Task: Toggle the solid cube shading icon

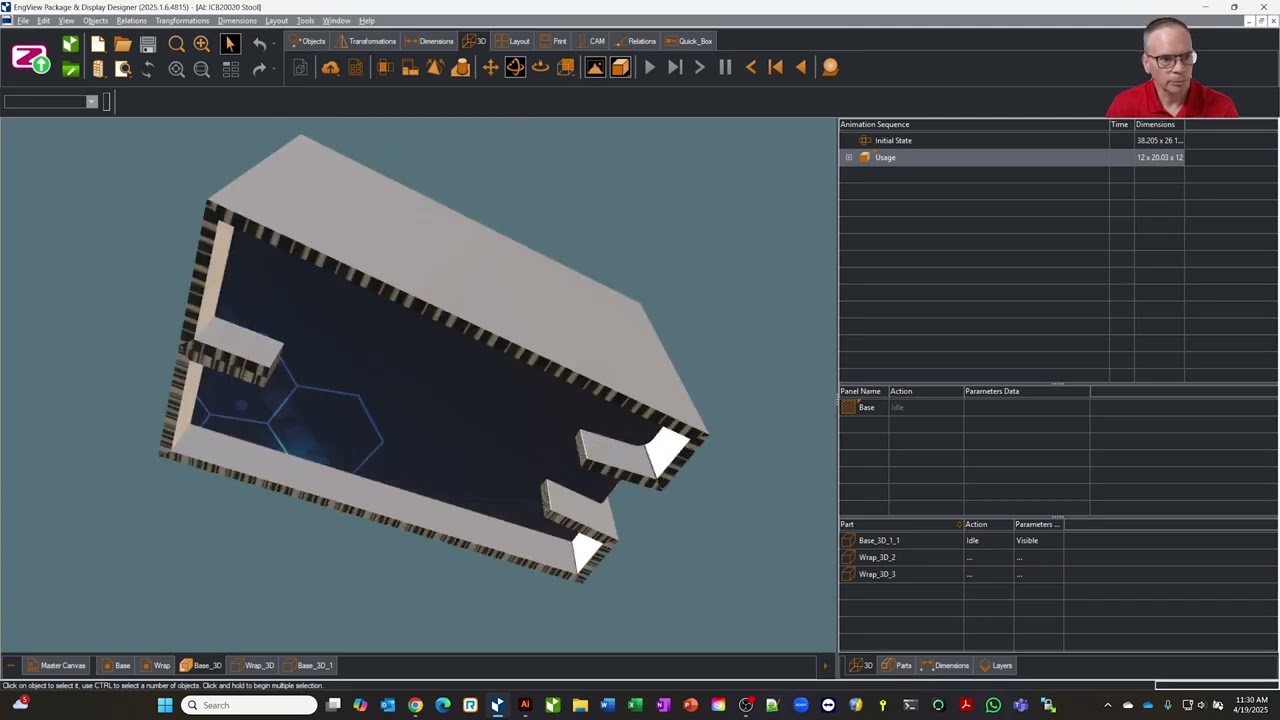Action: (x=620, y=67)
